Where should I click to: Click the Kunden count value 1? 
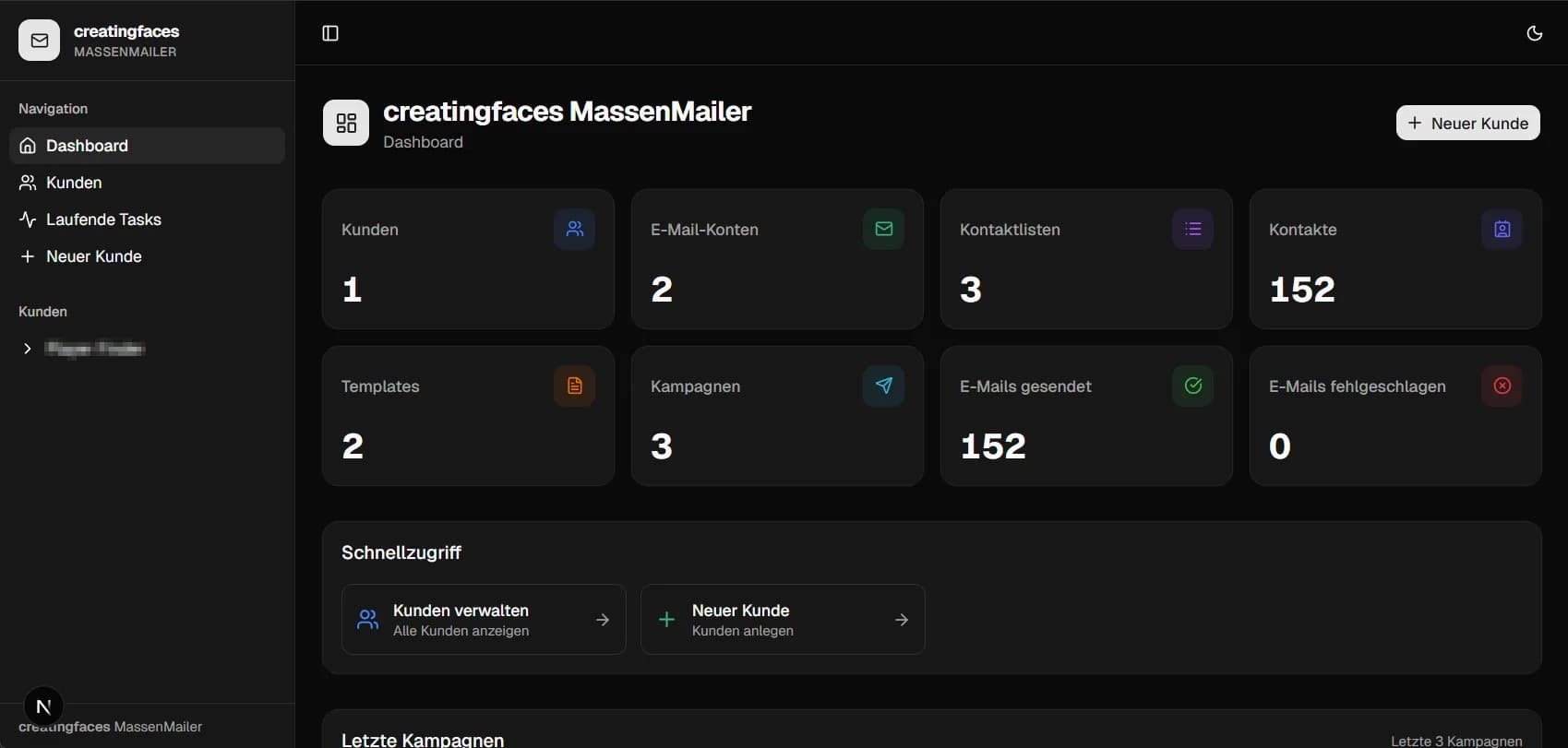click(352, 290)
